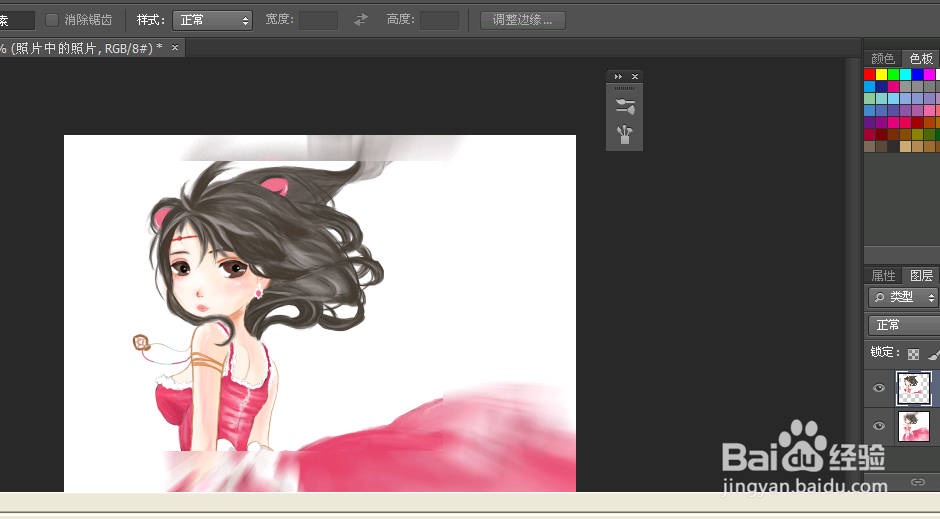Image resolution: width=940 pixels, height=519 pixels.
Task: Pick the magenta swatch
Action: point(929,74)
